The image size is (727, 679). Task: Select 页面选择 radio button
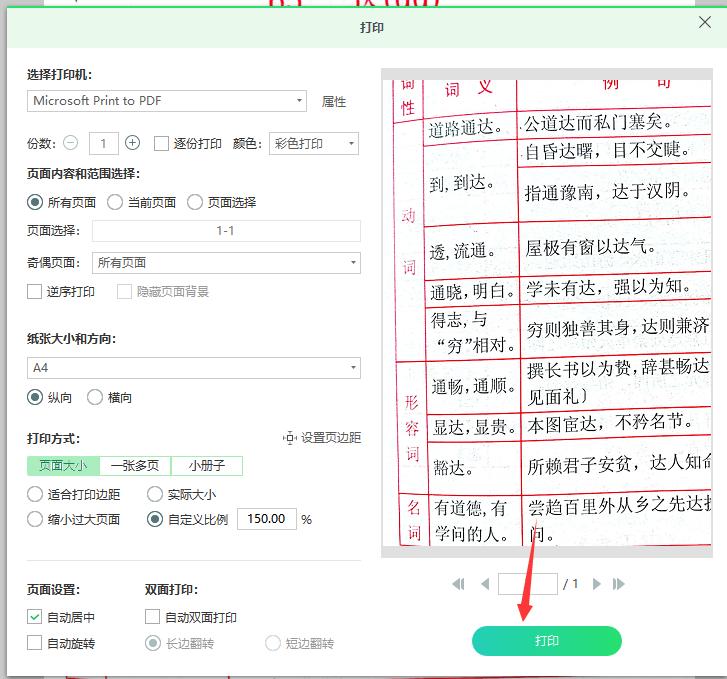pos(195,202)
